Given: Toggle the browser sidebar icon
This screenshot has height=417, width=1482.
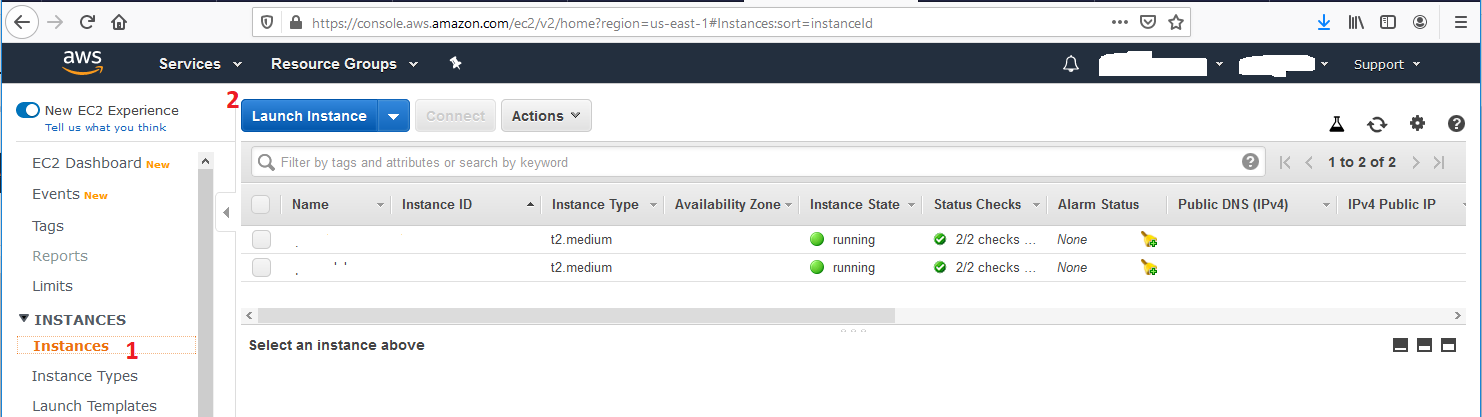Looking at the screenshot, I should coord(1388,21).
